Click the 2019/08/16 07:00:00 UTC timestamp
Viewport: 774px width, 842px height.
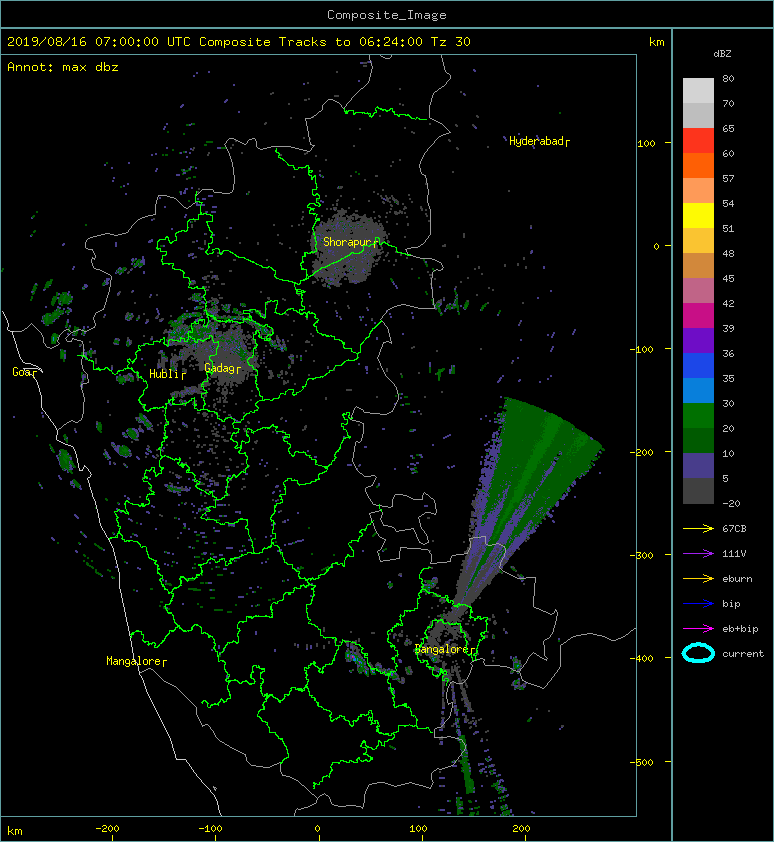pos(99,42)
